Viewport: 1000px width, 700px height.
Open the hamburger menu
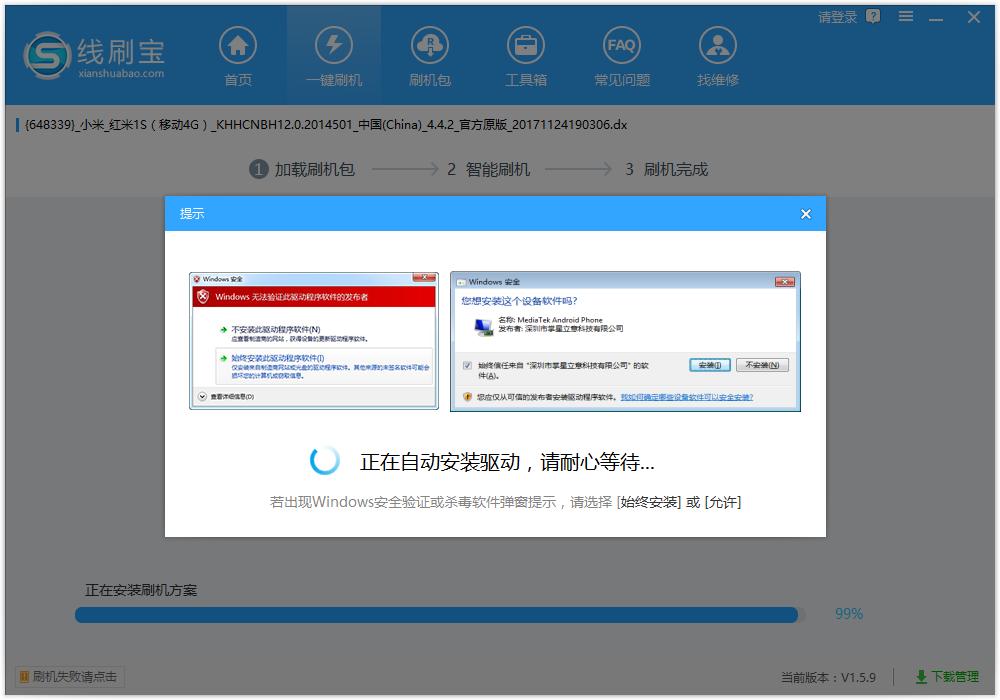(905, 16)
